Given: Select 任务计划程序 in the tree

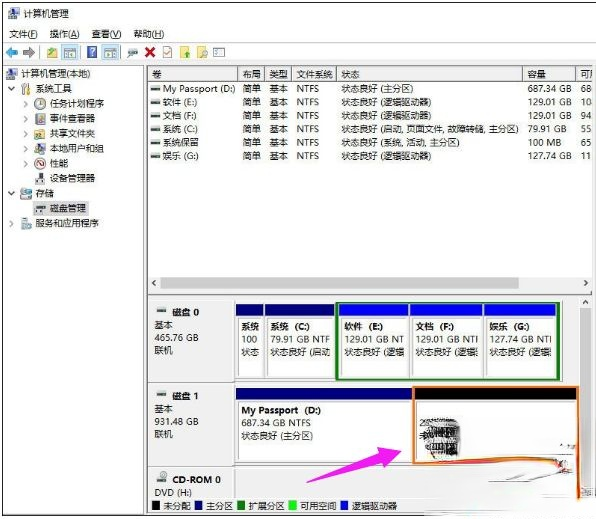Looking at the screenshot, I should (77, 104).
